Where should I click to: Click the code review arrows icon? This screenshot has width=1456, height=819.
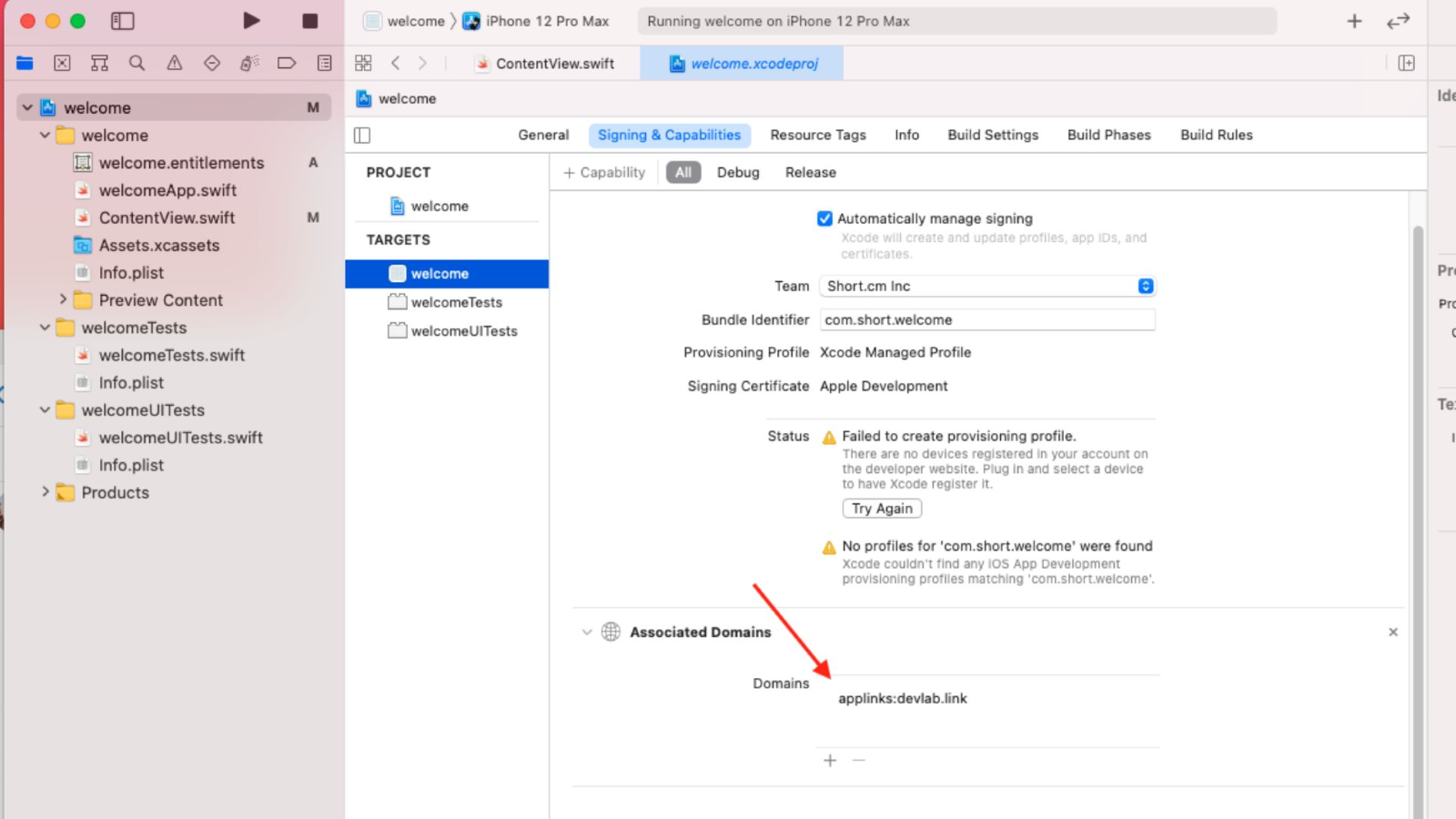click(1398, 21)
